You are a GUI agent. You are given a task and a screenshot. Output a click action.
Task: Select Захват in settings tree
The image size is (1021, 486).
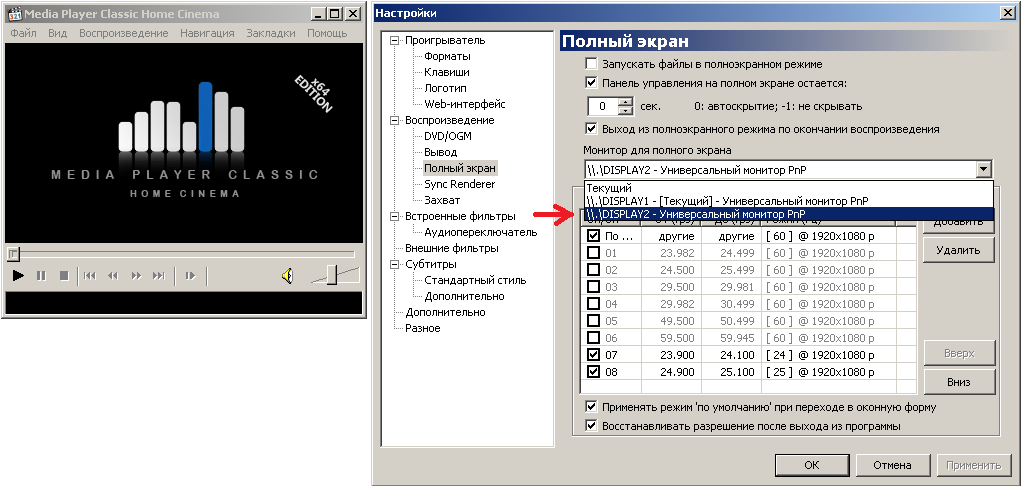pyautogui.click(x=442, y=200)
